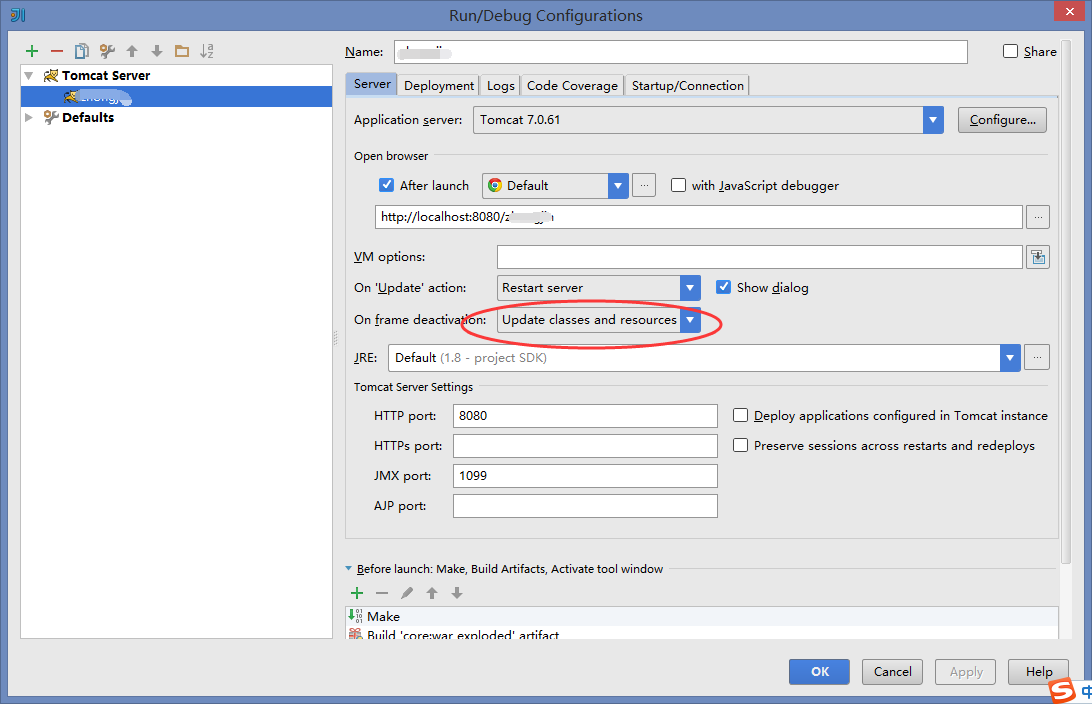Image resolution: width=1092 pixels, height=704 pixels.
Task: Move the configuration up in the list
Action: coord(132,51)
